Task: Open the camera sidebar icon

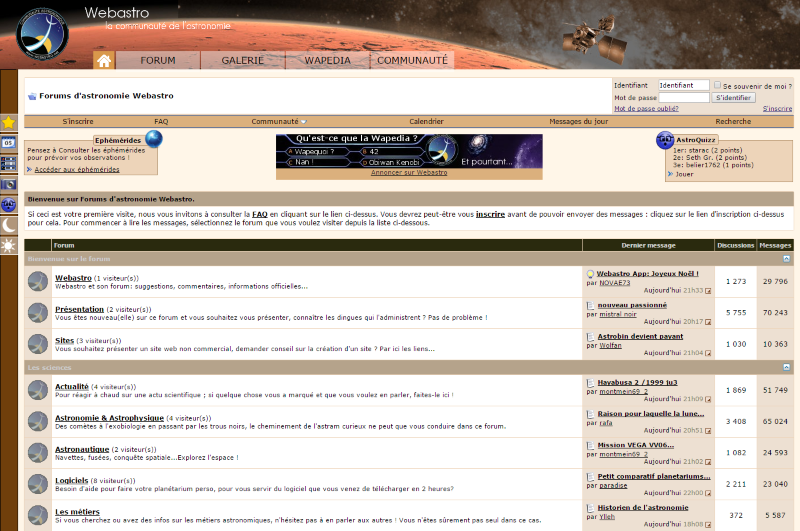Action: click(x=9, y=185)
